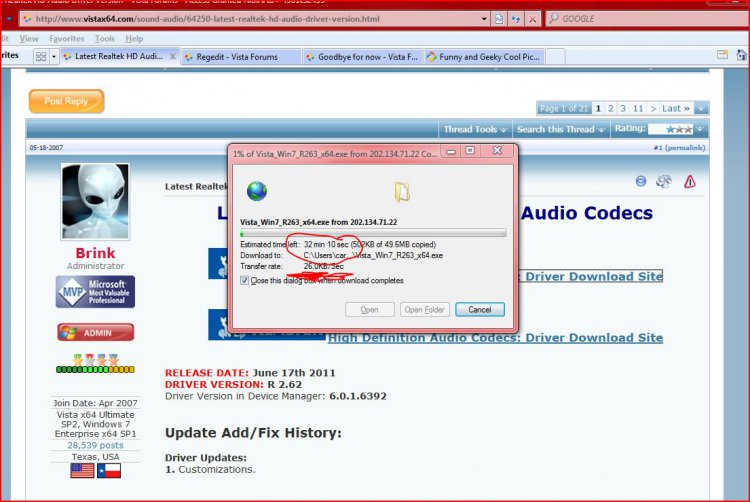Click the stop loading X icon

[x=532, y=19]
